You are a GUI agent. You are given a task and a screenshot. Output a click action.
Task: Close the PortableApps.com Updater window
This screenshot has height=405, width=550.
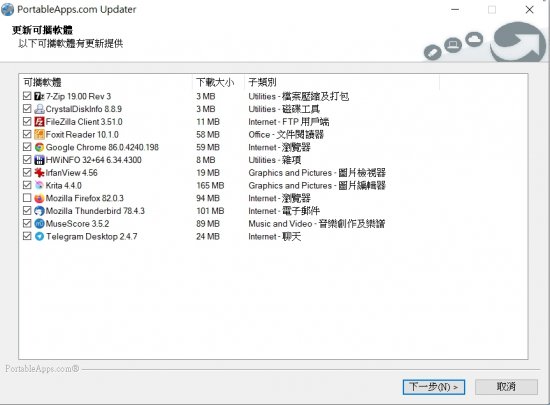pyautogui.click(x=529, y=9)
